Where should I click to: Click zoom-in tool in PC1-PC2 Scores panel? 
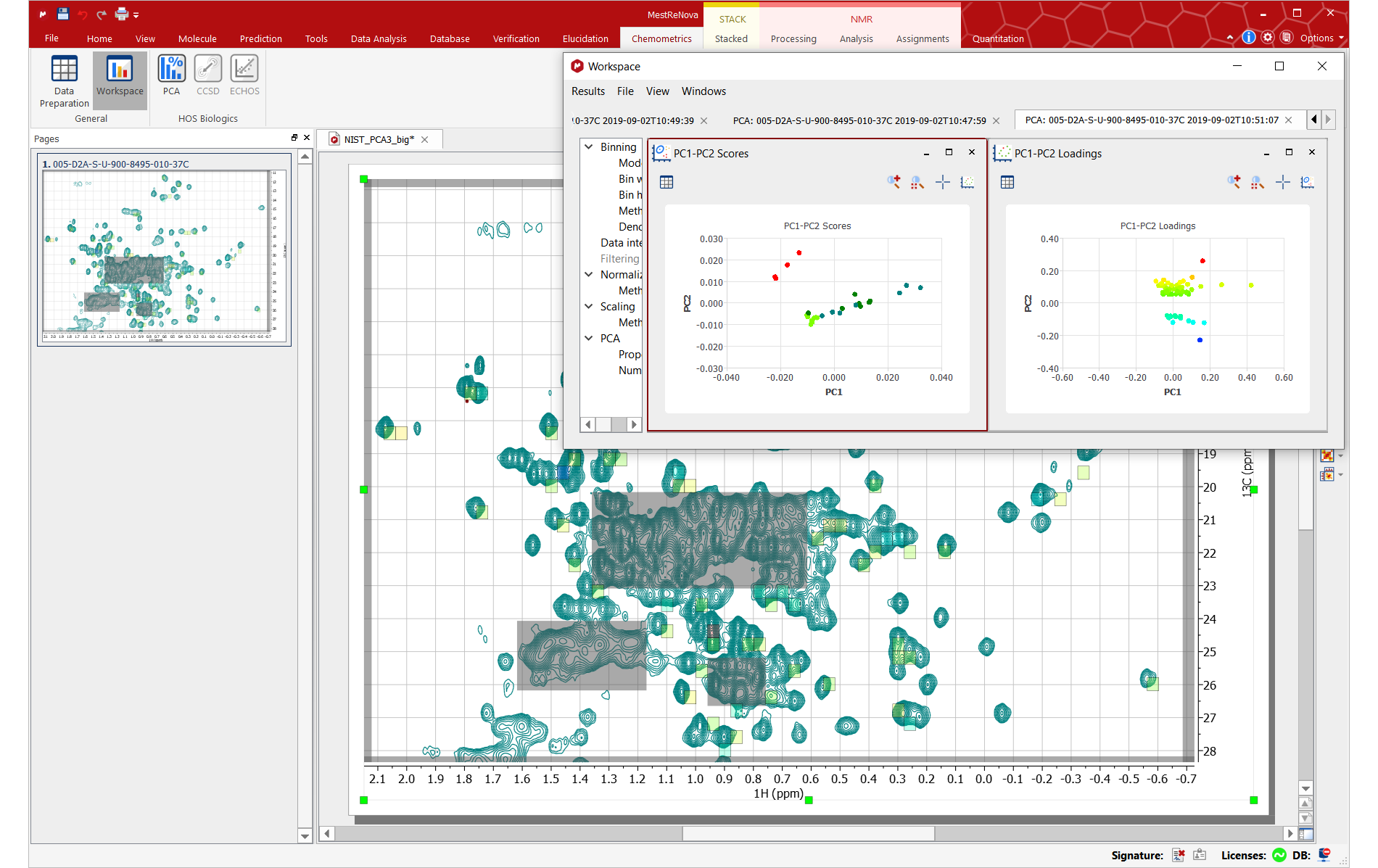click(x=894, y=182)
